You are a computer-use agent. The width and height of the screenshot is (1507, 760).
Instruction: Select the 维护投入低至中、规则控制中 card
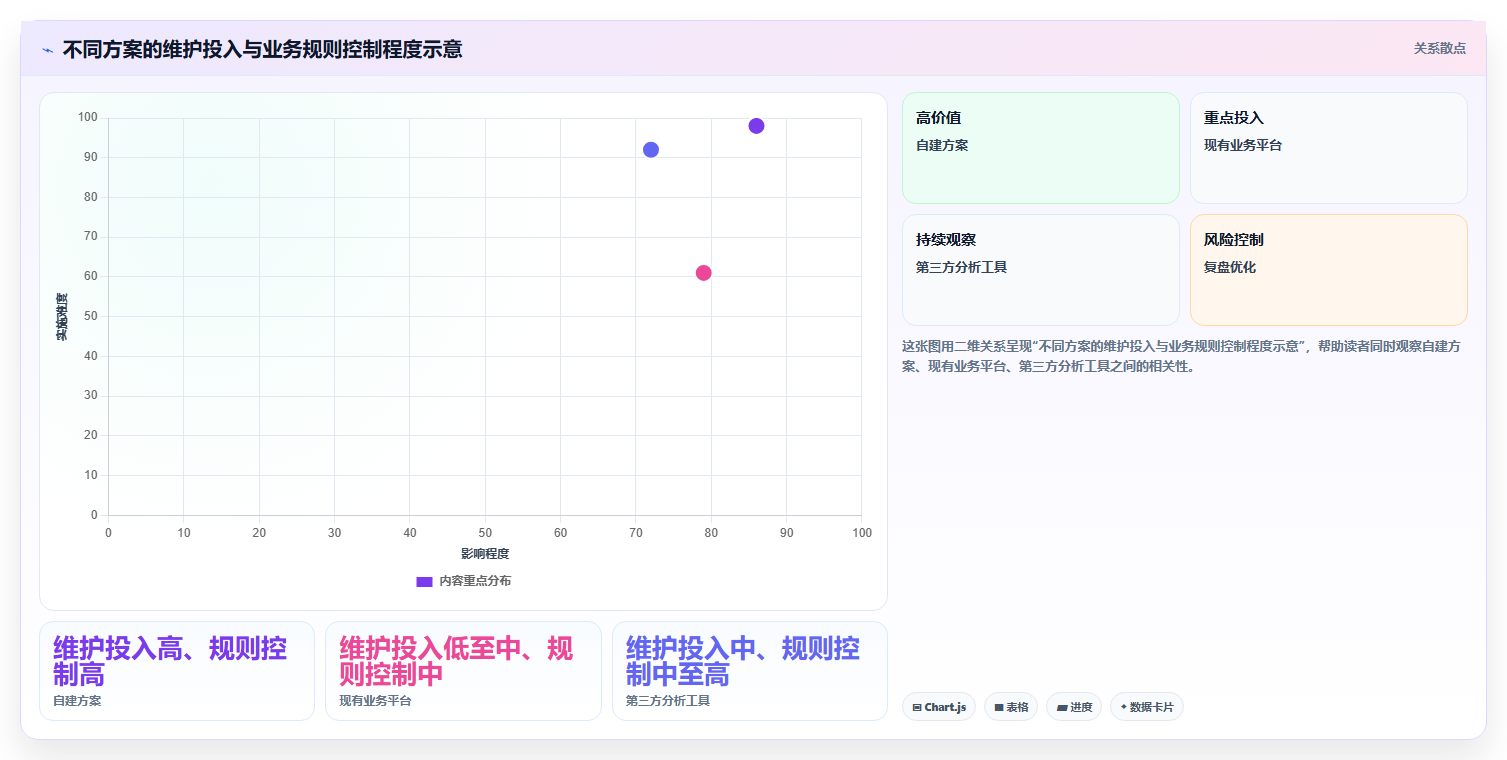[x=463, y=671]
